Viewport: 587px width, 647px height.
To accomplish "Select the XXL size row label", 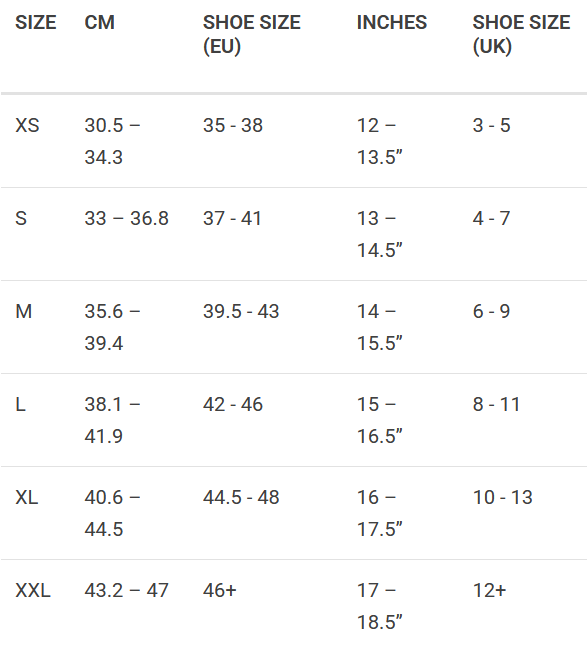I will tap(33, 590).
